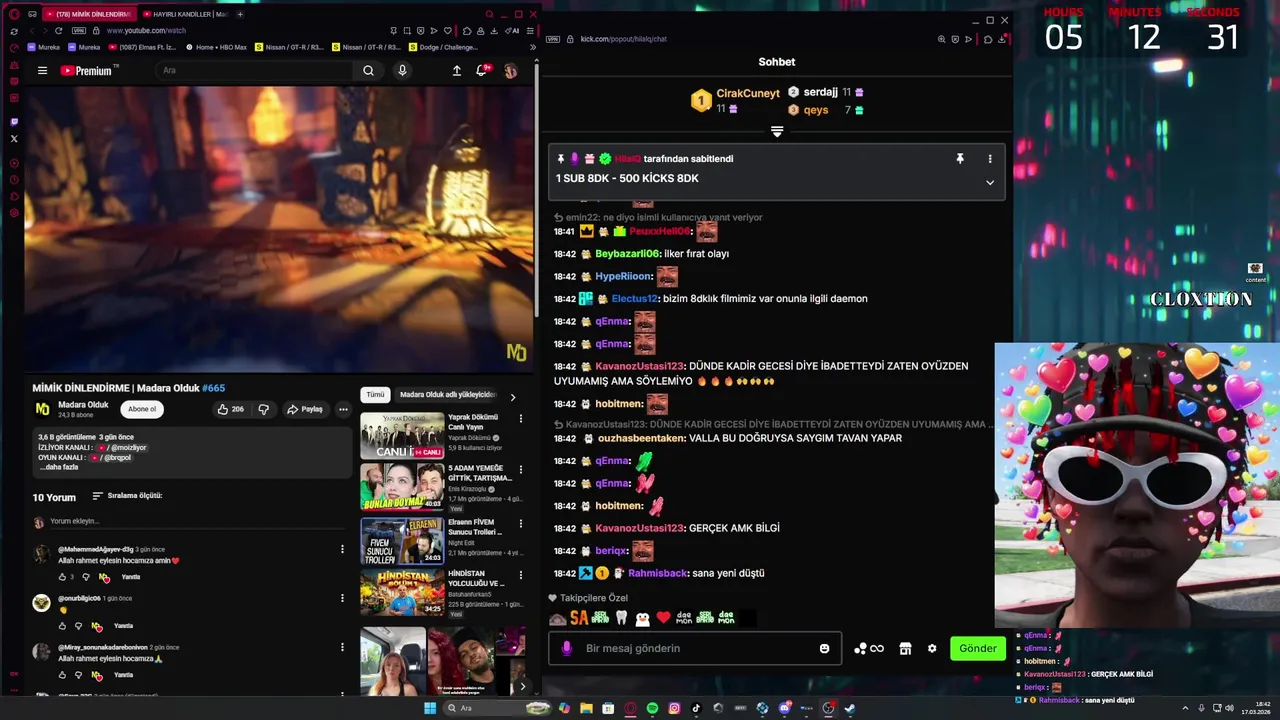This screenshot has width=1280, height=720.
Task: Open options for MehammedAğayev-d3g's comment
Action: 342,549
